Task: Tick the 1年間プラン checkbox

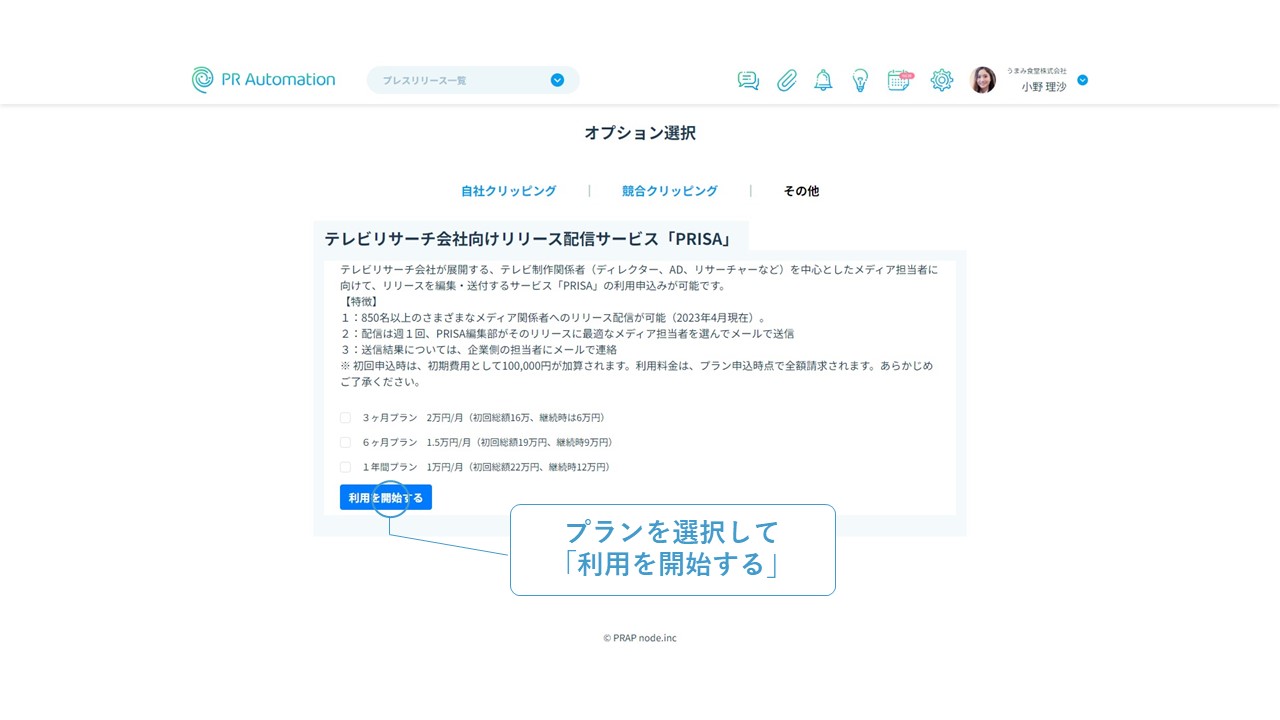Action: point(345,467)
